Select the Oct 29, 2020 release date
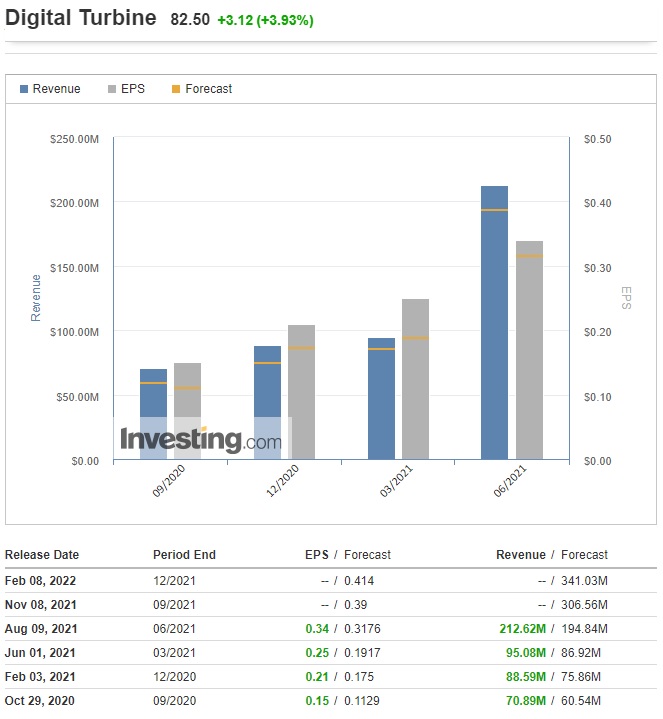 pos(39,701)
